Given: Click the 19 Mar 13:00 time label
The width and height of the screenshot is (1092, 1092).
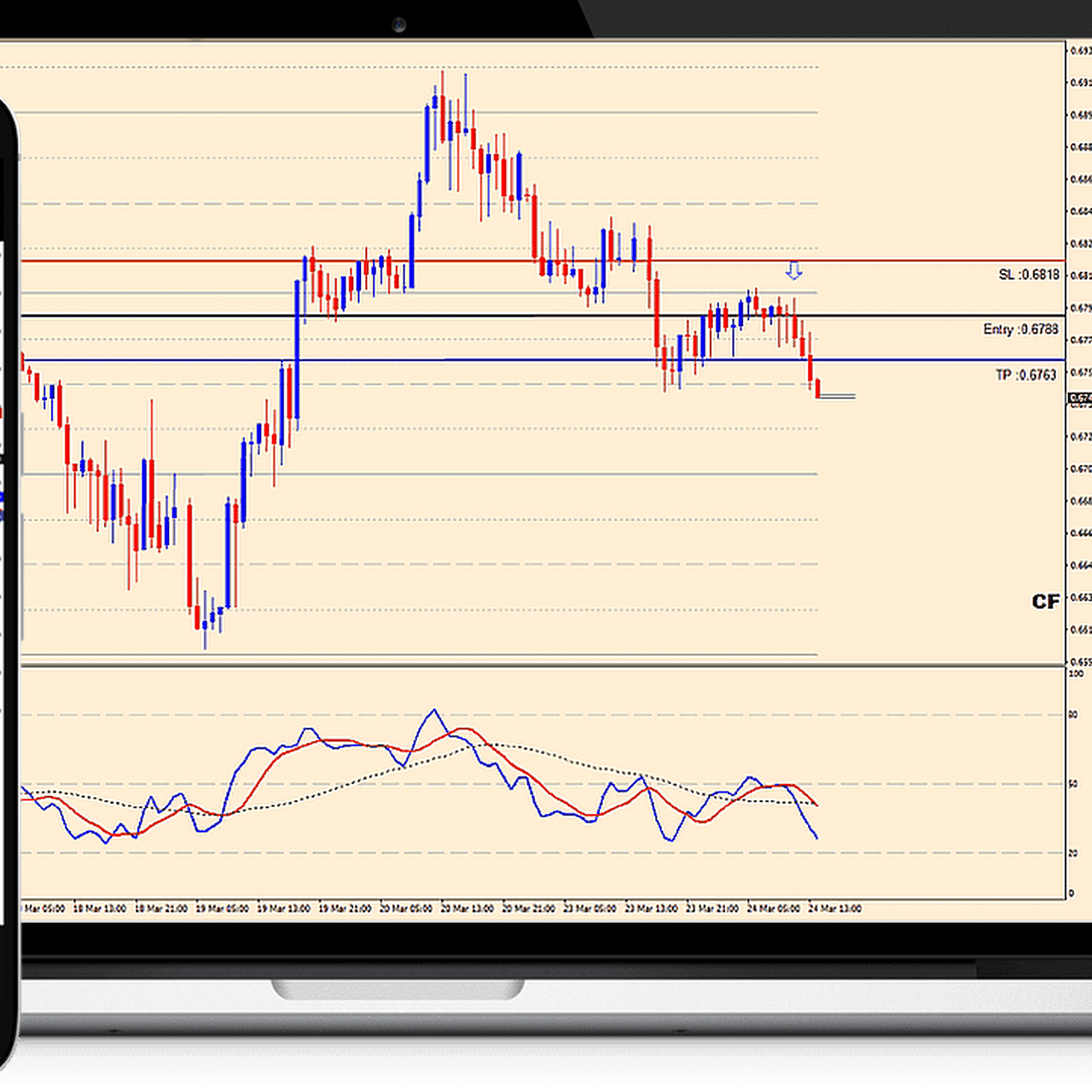Looking at the screenshot, I should [284, 909].
